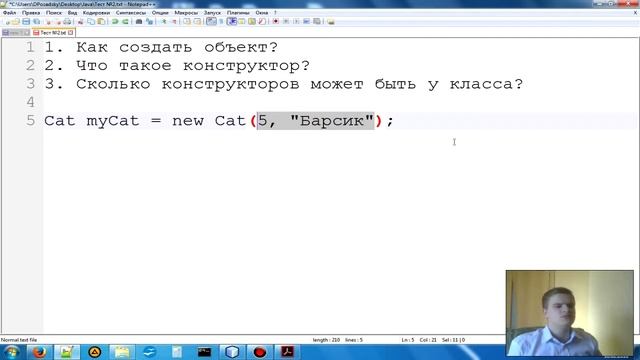Click 'Ln : 5' status bar entry
640x360 pixels.
pos(408,340)
